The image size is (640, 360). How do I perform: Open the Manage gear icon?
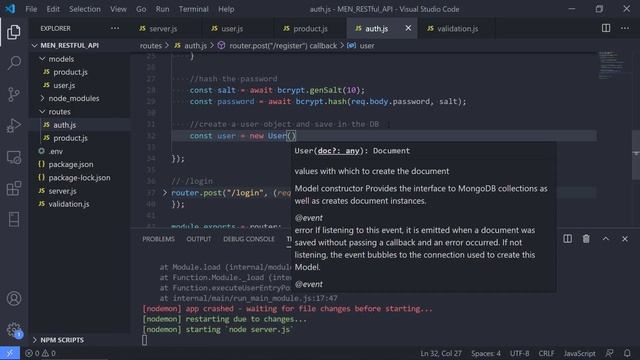(x=14, y=329)
